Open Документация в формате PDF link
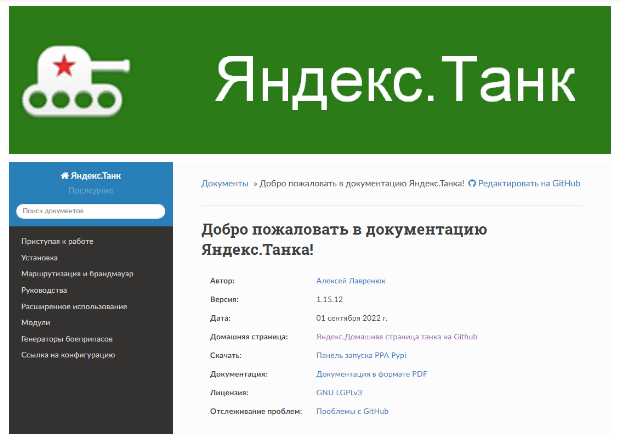The image size is (622, 440). coord(372,374)
